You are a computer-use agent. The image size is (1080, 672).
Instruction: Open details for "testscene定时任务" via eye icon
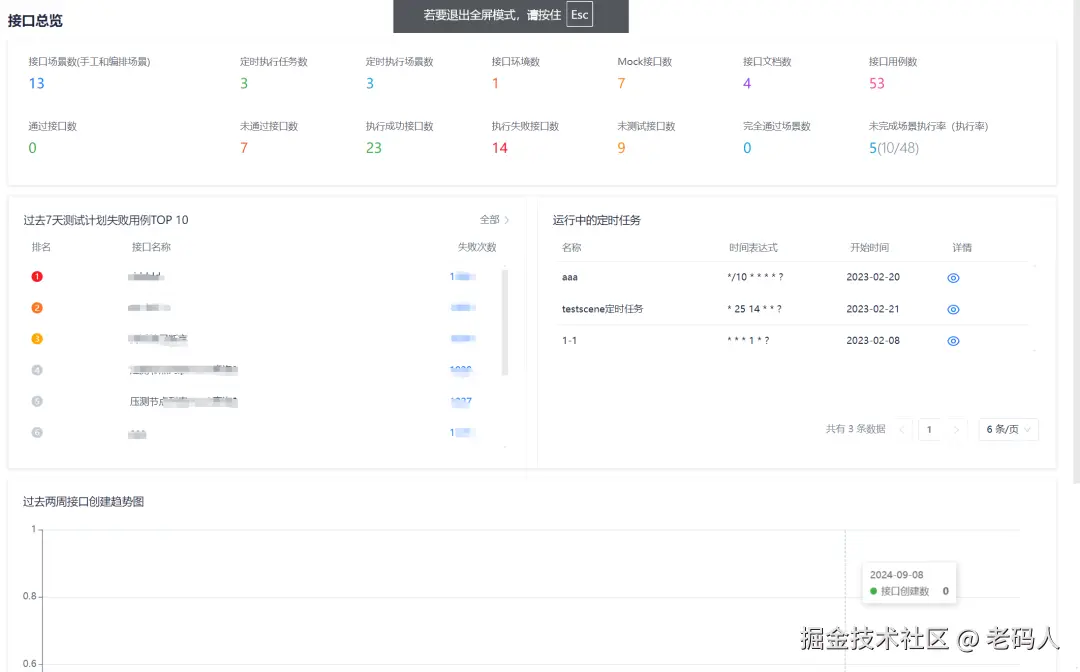tap(952, 309)
